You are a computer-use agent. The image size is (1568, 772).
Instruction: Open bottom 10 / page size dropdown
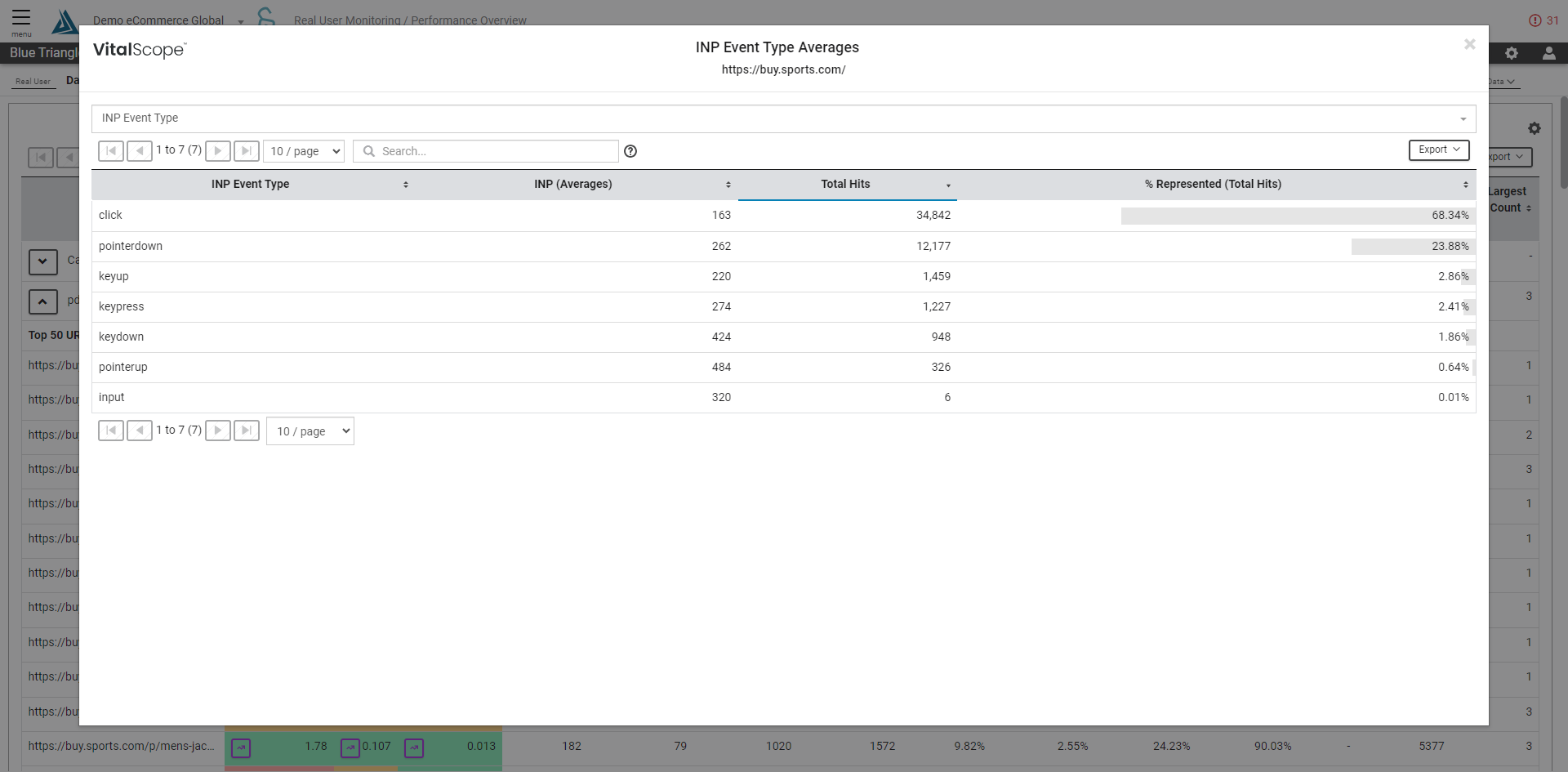[x=310, y=431]
